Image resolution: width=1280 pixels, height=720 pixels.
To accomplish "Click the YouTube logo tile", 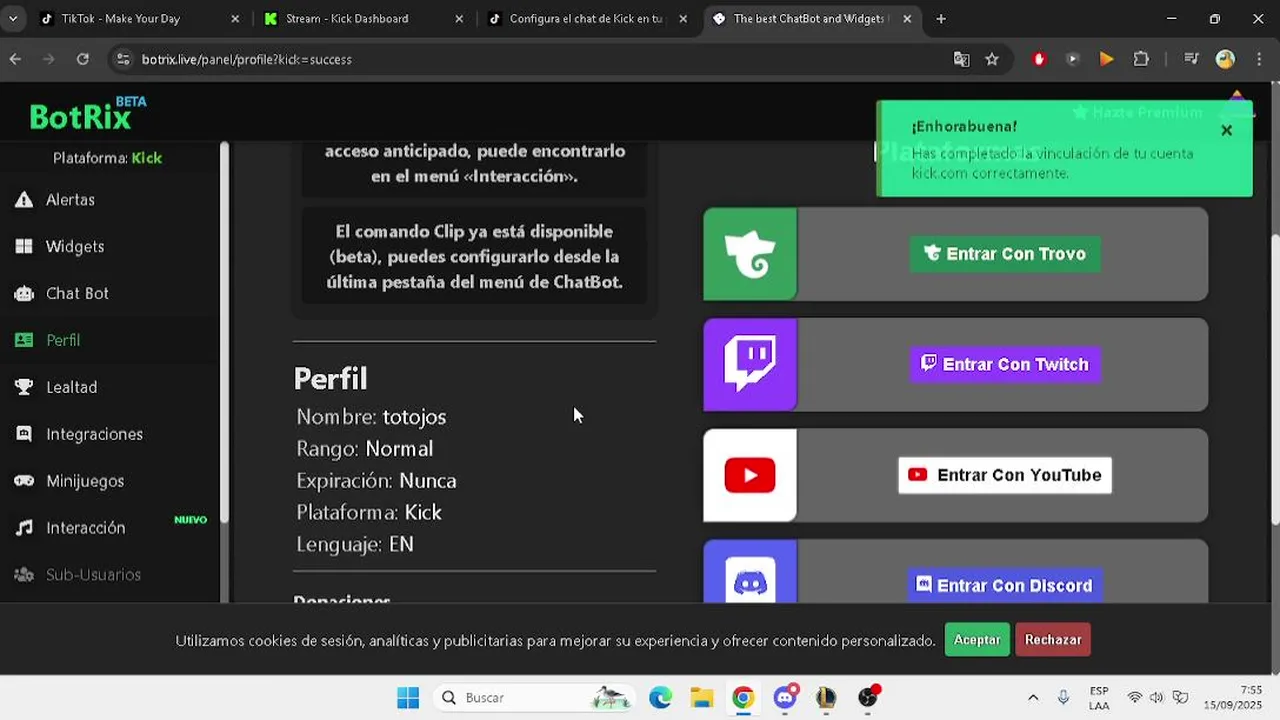I will (750, 476).
